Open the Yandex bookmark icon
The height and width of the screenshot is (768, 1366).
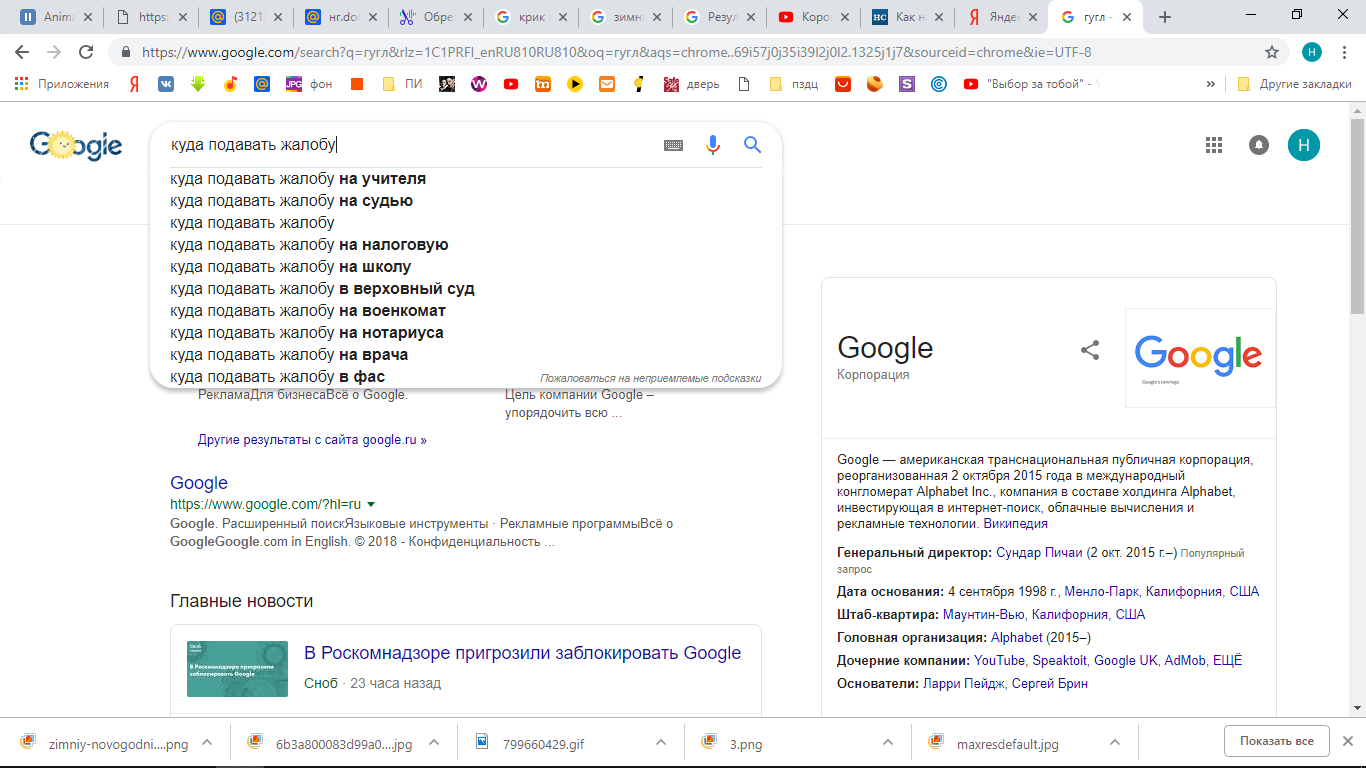tap(134, 84)
